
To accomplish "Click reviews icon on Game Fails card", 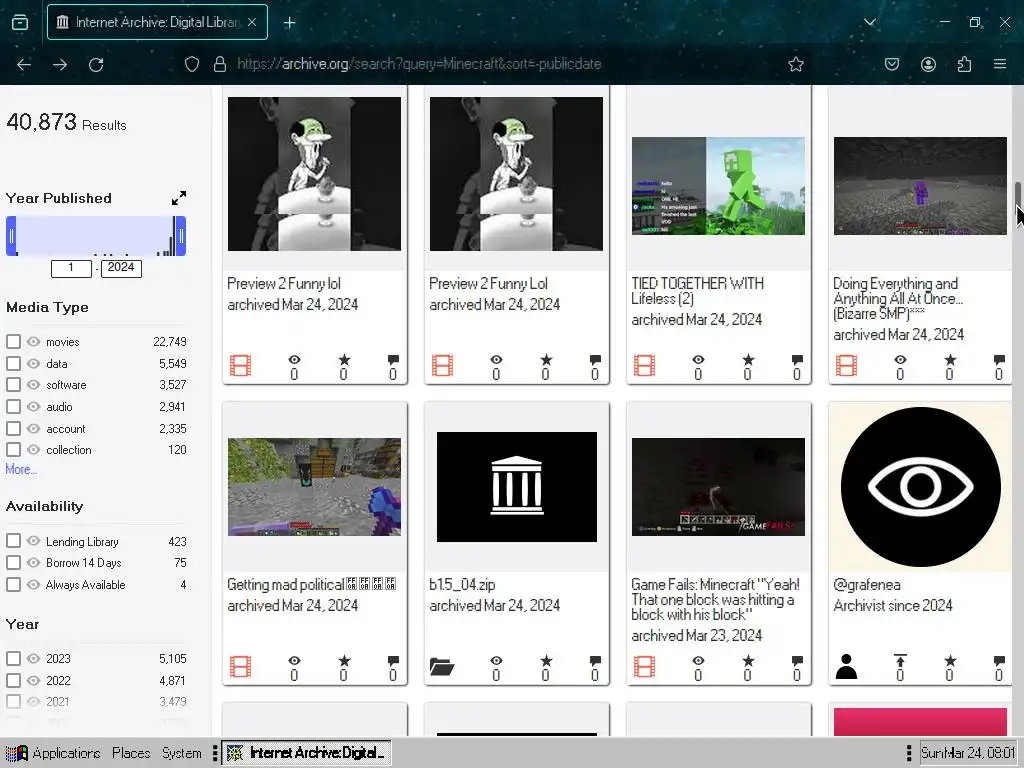I will 797,661.
